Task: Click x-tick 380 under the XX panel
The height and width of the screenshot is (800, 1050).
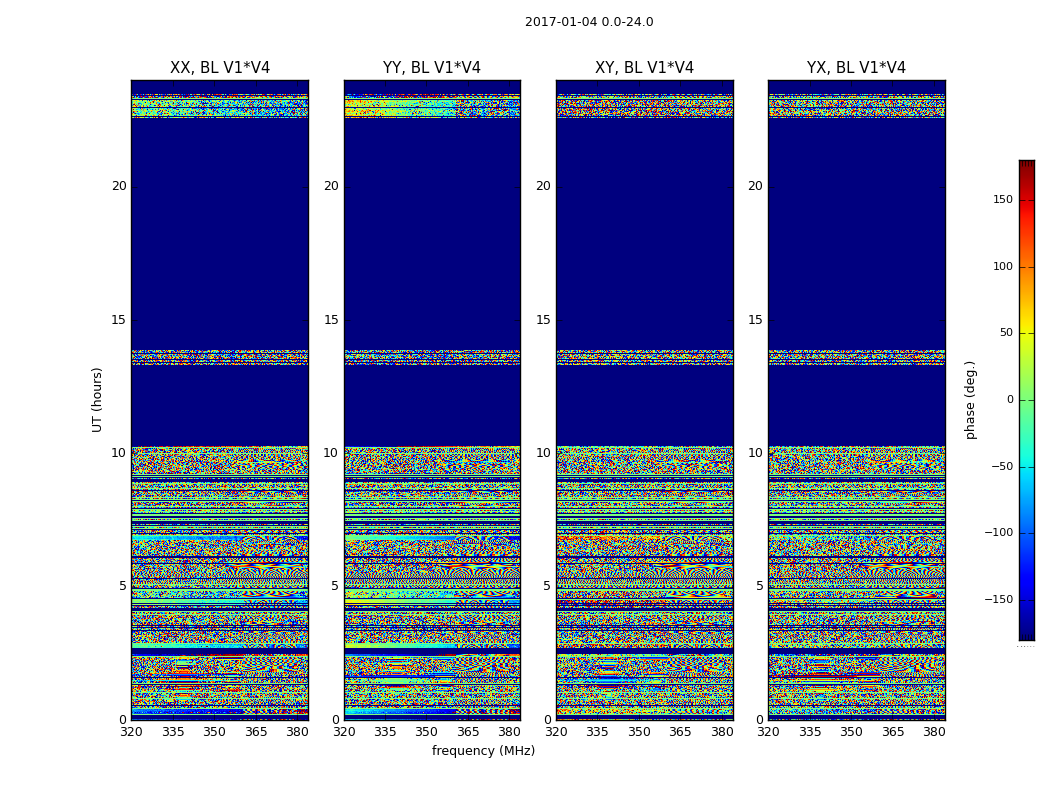Action: pyautogui.click(x=297, y=732)
